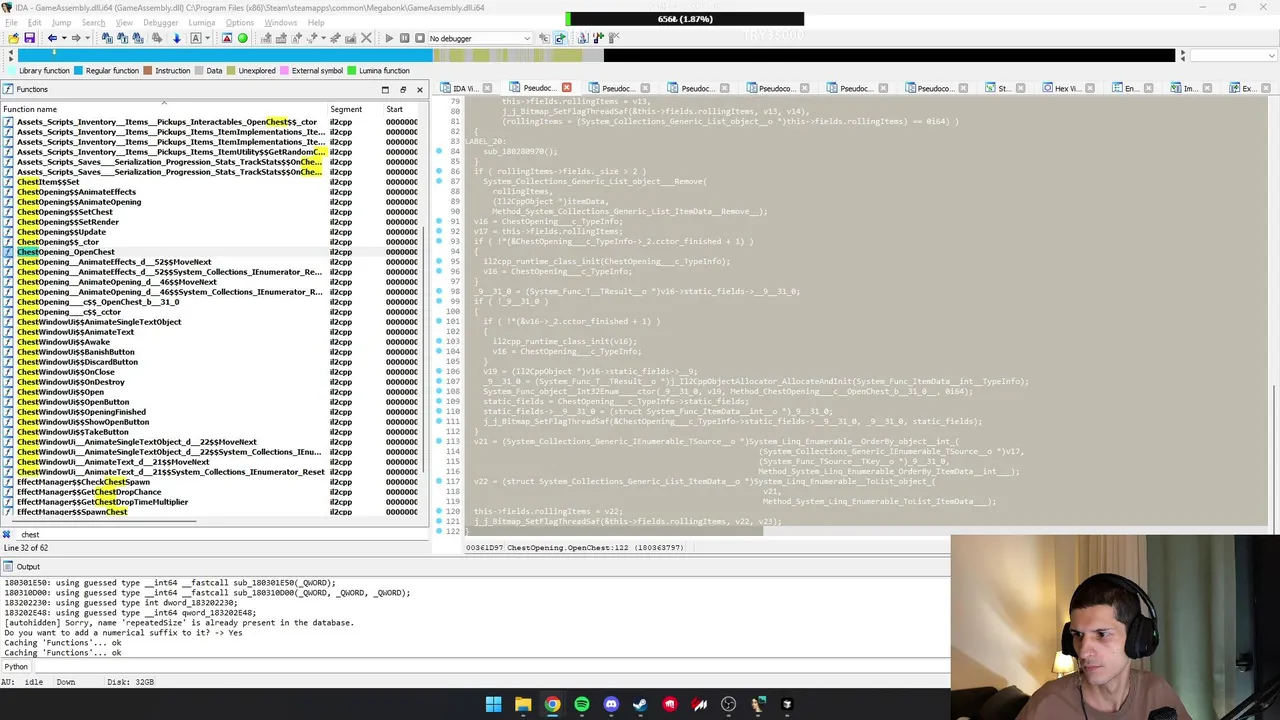Select EffectManager$$CheckChestSpawn function row
This screenshot has width=1280, height=720.
[212, 482]
